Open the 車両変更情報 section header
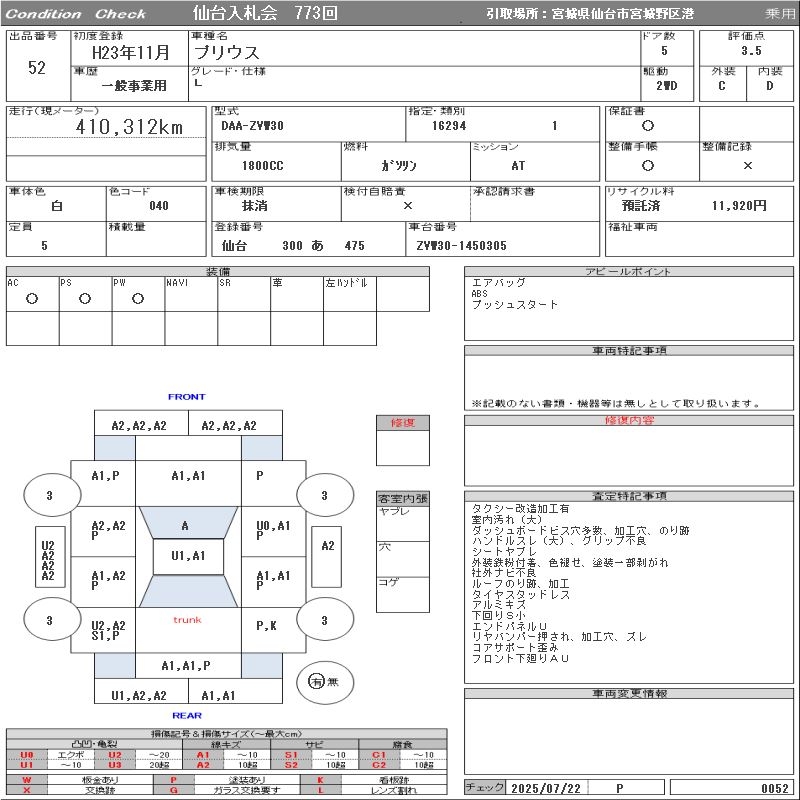The width and height of the screenshot is (800, 800). click(629, 693)
